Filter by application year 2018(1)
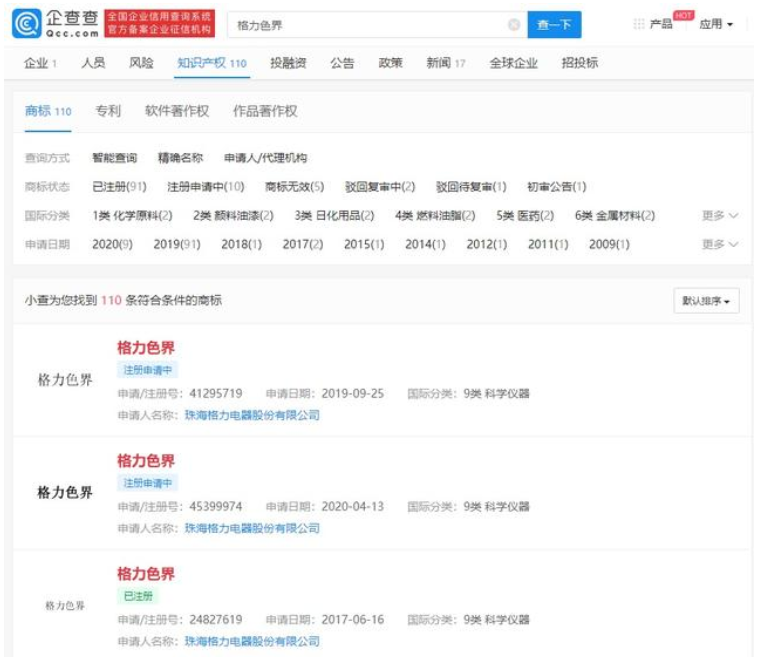 pyautogui.click(x=241, y=244)
